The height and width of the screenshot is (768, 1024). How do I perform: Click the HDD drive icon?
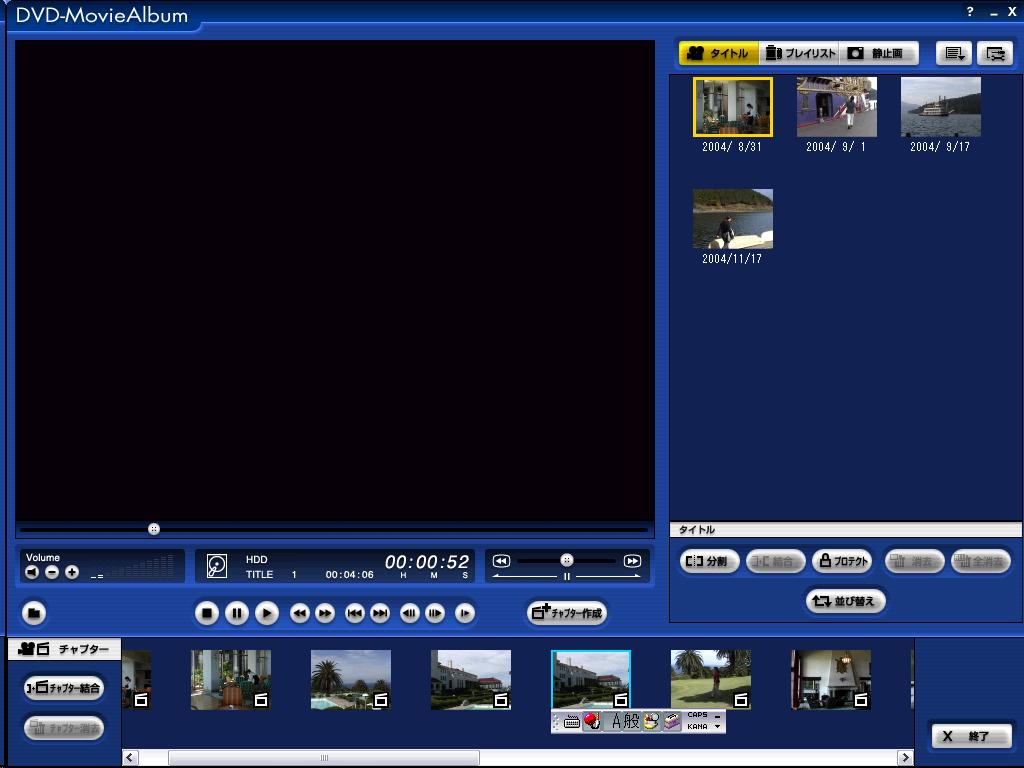pos(217,566)
